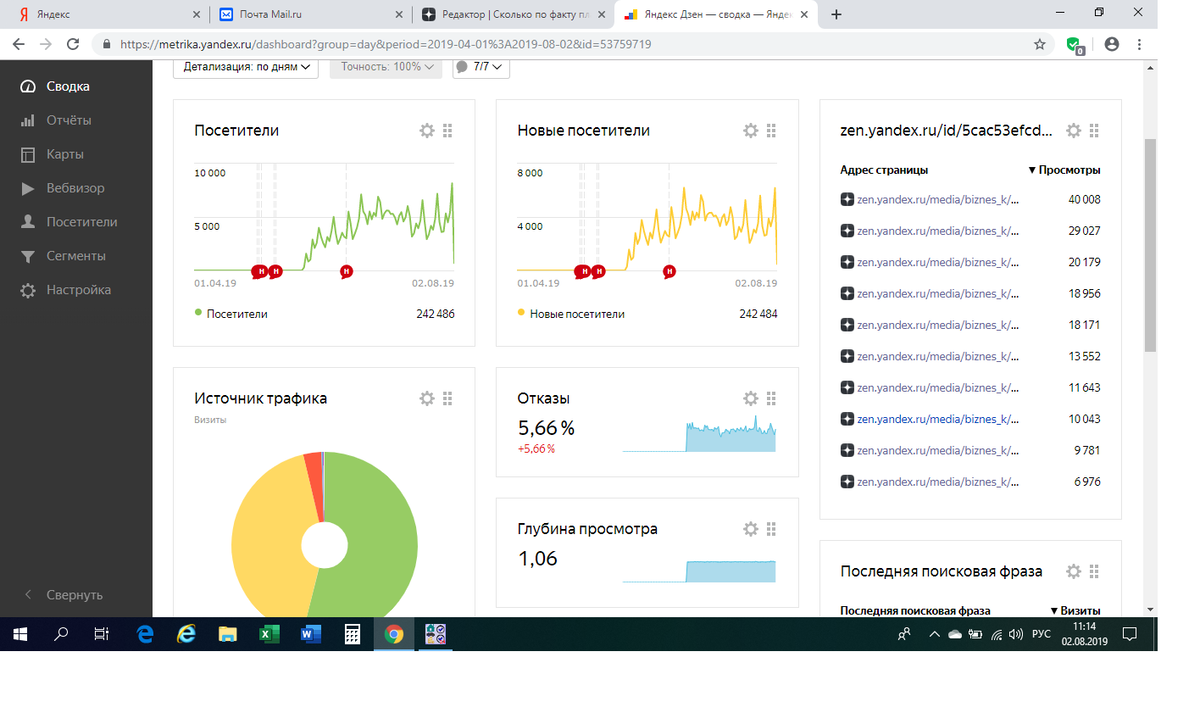Go back in browser history
Screen dimensions: 1200x724
18,44
